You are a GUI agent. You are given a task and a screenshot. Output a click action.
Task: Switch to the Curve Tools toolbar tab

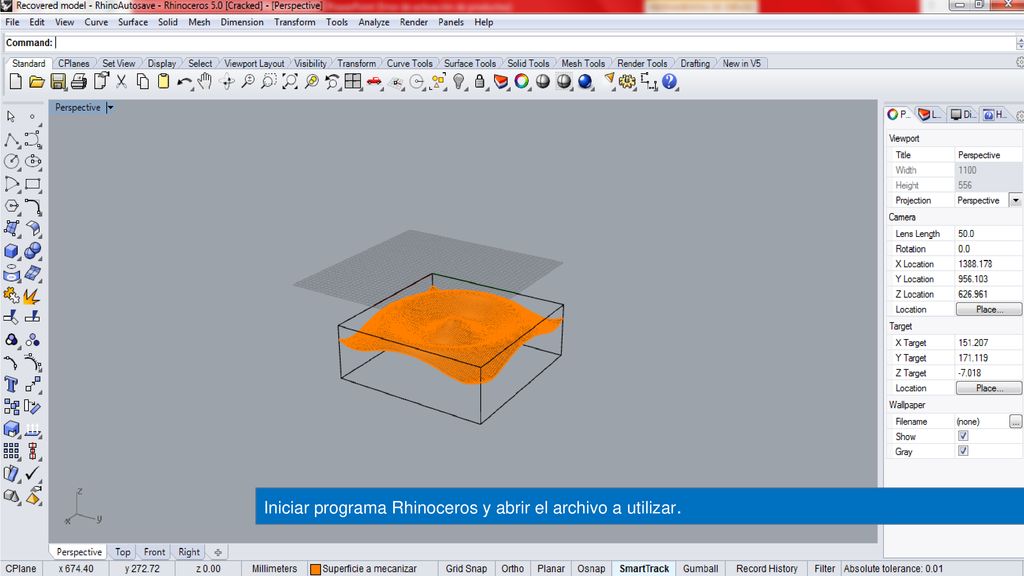click(409, 63)
